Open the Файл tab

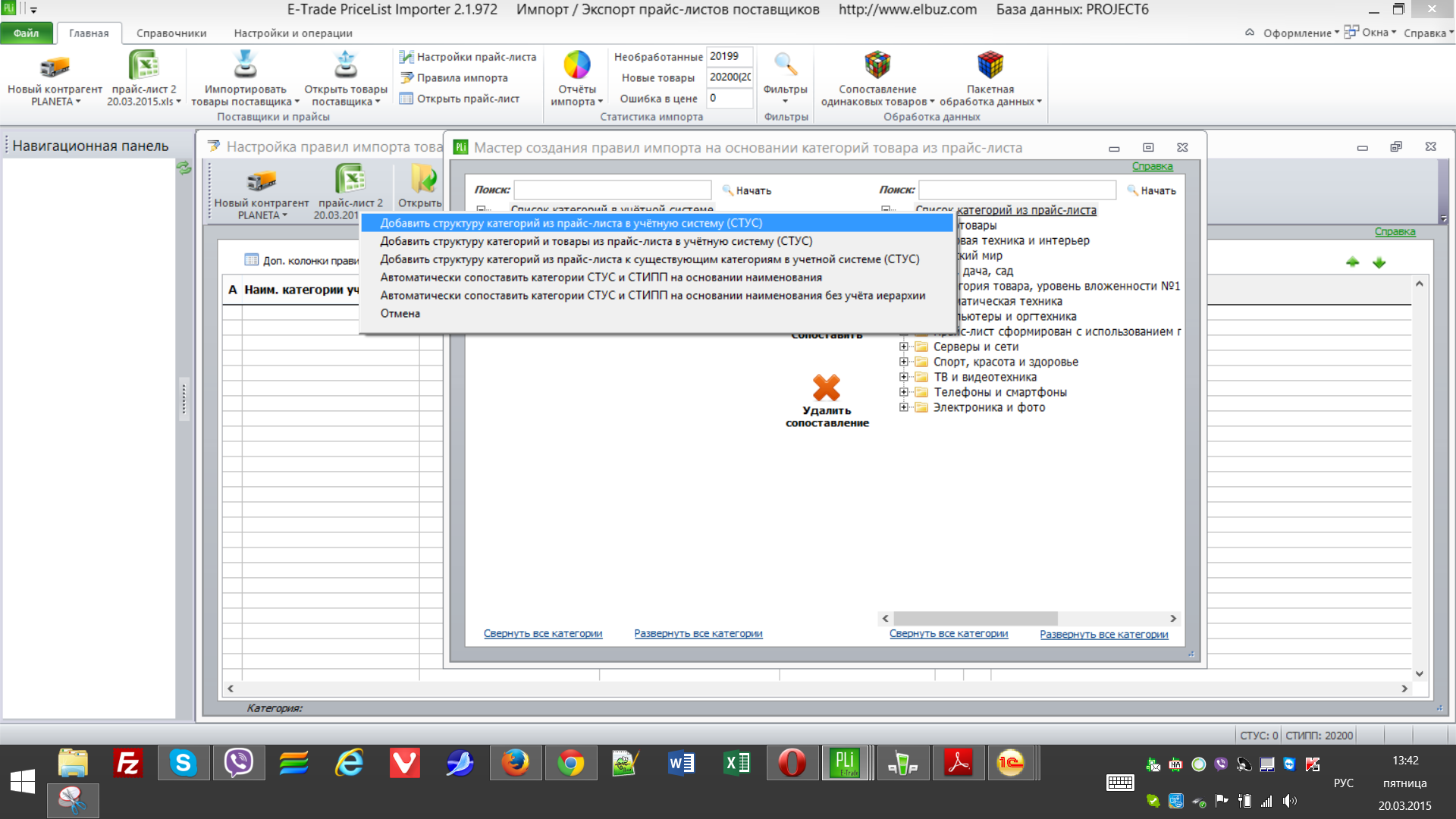27,33
